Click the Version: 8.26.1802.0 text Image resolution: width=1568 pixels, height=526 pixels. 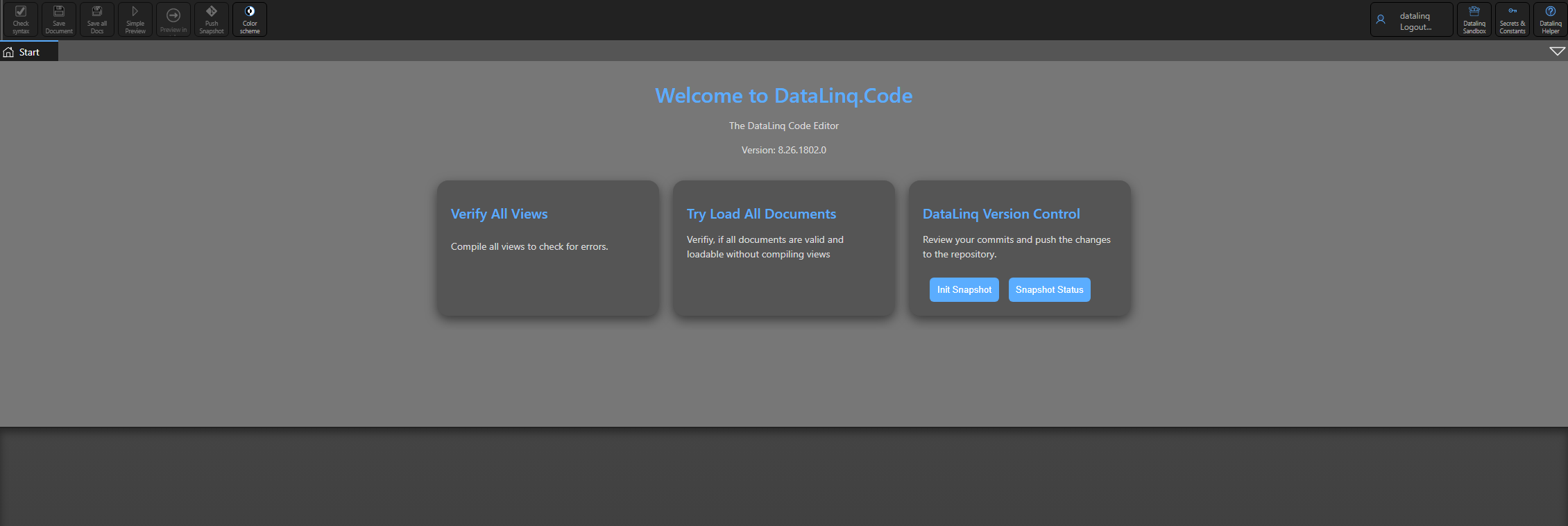tap(784, 150)
